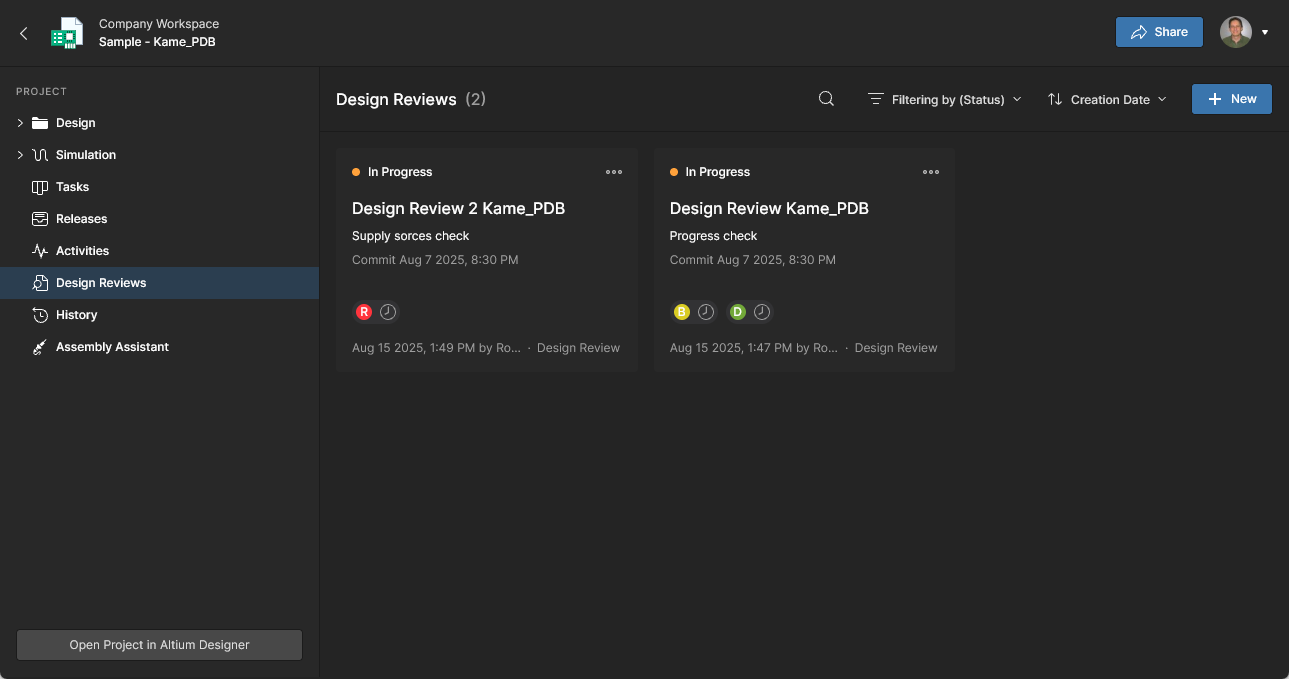Click the red R reviewer avatar

[x=364, y=312]
